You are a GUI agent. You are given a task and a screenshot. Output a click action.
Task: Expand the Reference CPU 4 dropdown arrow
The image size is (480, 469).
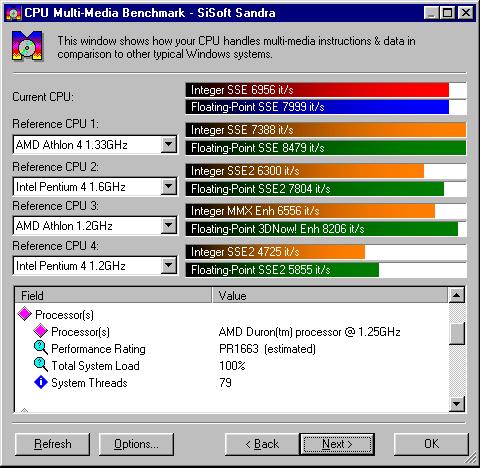pyautogui.click(x=169, y=265)
